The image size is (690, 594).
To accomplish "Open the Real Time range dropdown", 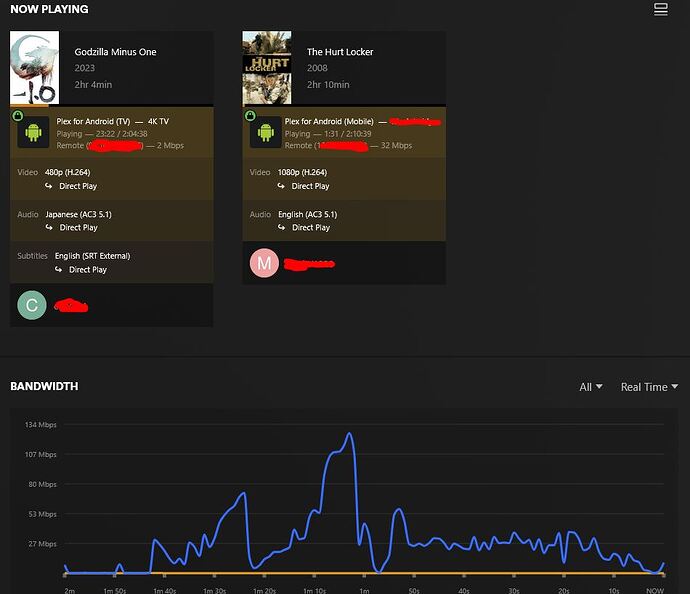I will [649, 387].
